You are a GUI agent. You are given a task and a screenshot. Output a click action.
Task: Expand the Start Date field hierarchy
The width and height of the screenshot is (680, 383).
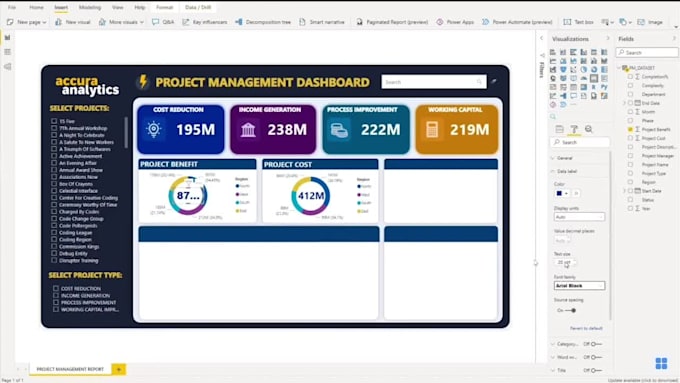(624, 191)
